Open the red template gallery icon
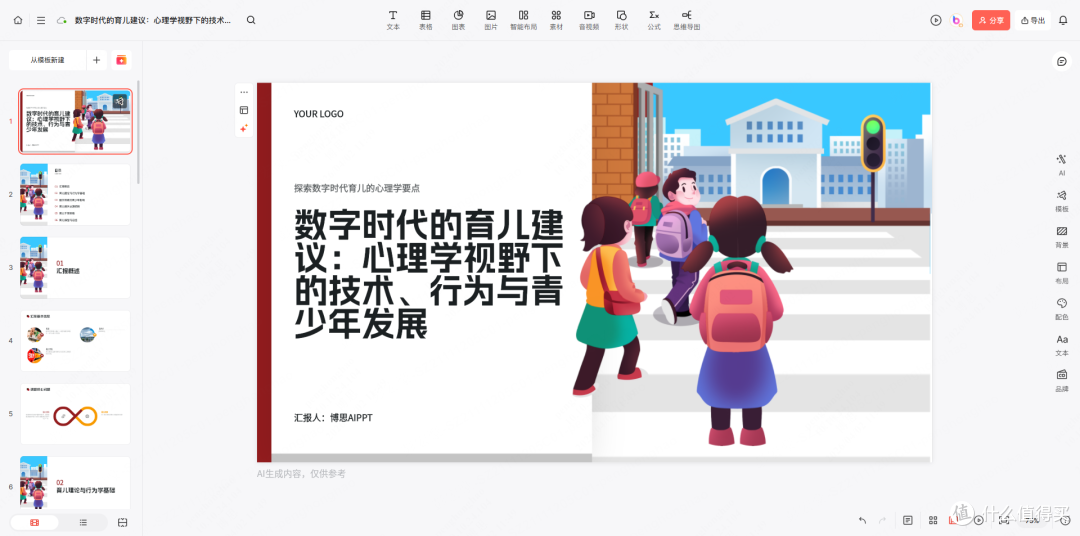This screenshot has height=536, width=1080. 121,60
